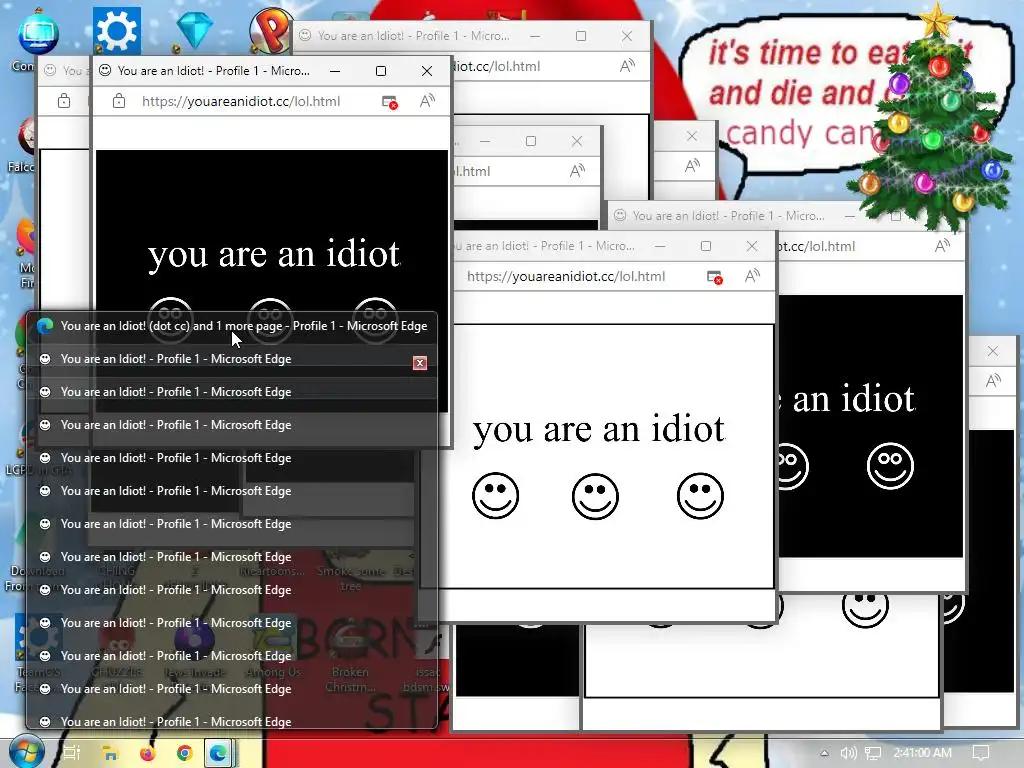Select 'You are an Idiot! (dot cc) and 1 more page' entry
1024x768 pixels.
[232, 326]
